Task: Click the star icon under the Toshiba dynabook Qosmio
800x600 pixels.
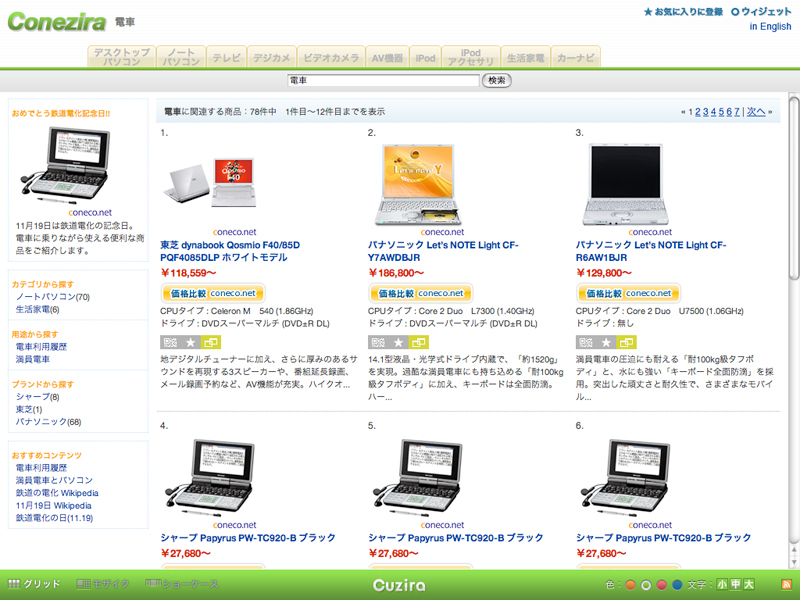Action: [191, 342]
